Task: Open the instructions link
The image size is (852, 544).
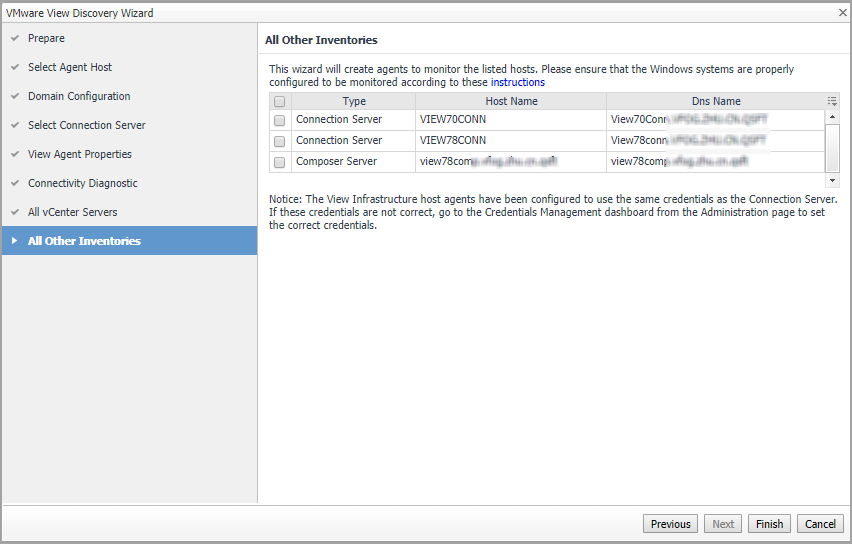Action: [x=517, y=82]
